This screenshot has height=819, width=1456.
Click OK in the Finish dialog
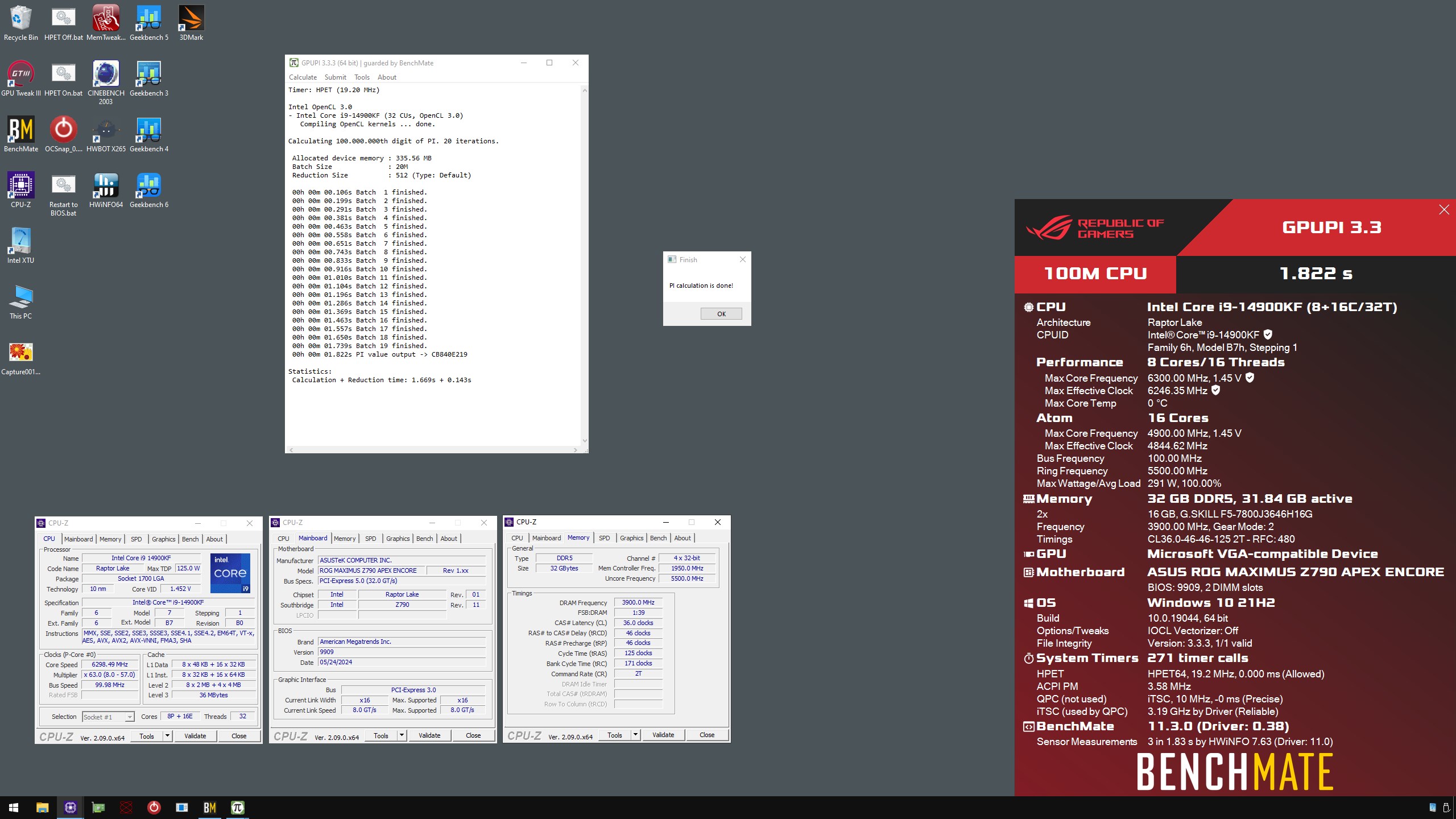click(721, 314)
